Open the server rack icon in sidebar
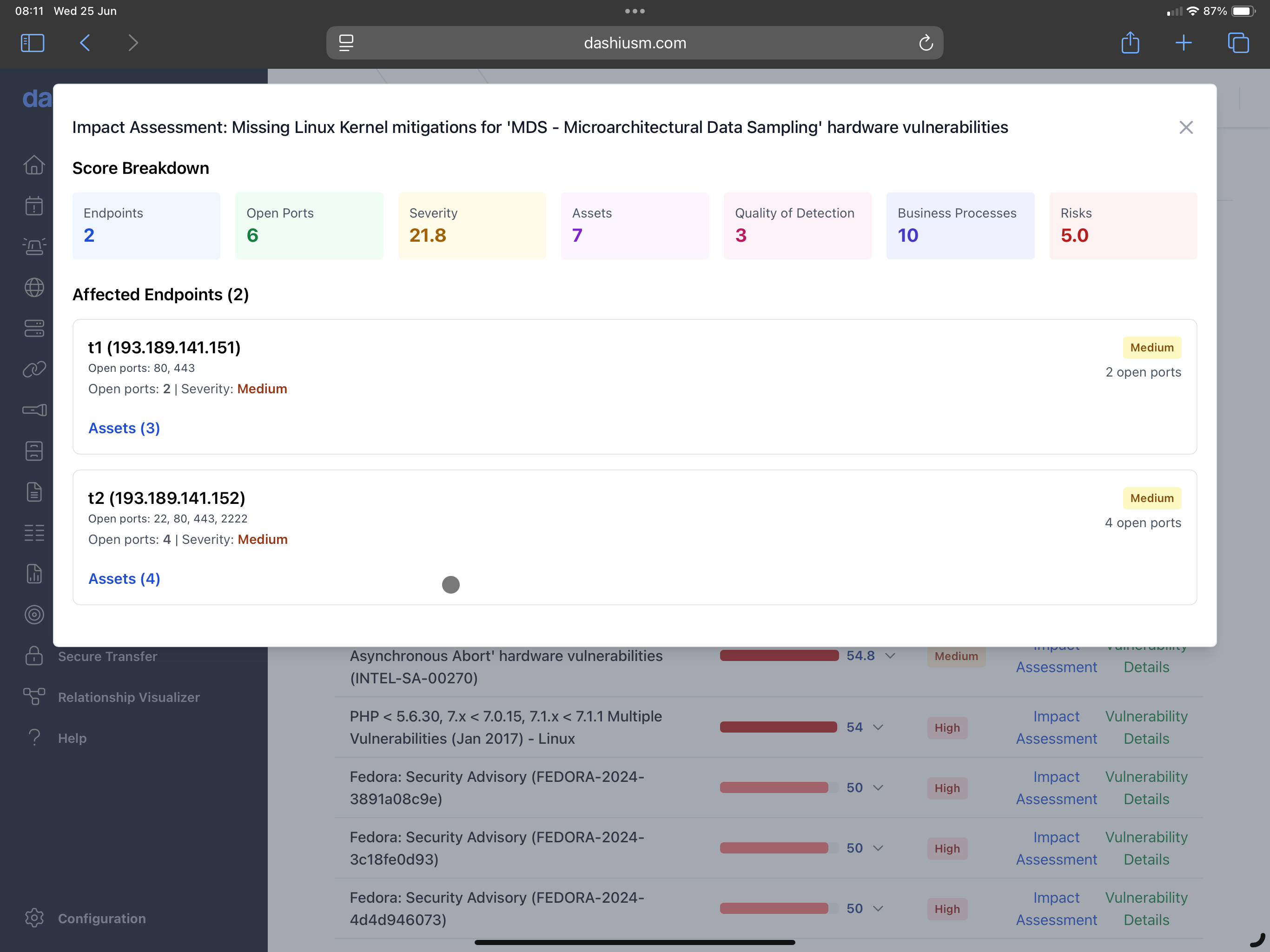 coord(34,329)
